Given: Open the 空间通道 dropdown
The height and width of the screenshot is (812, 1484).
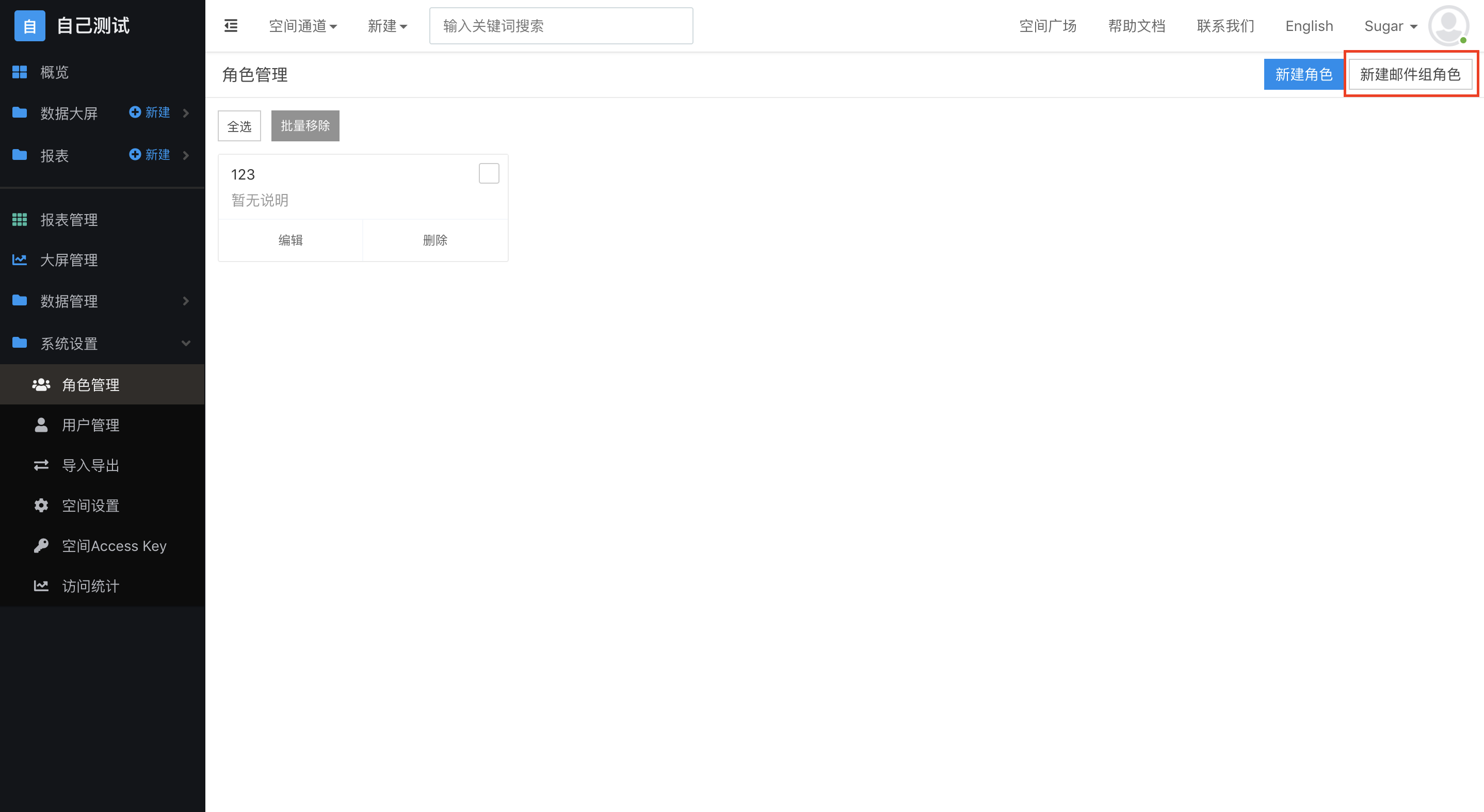Looking at the screenshot, I should [x=303, y=26].
